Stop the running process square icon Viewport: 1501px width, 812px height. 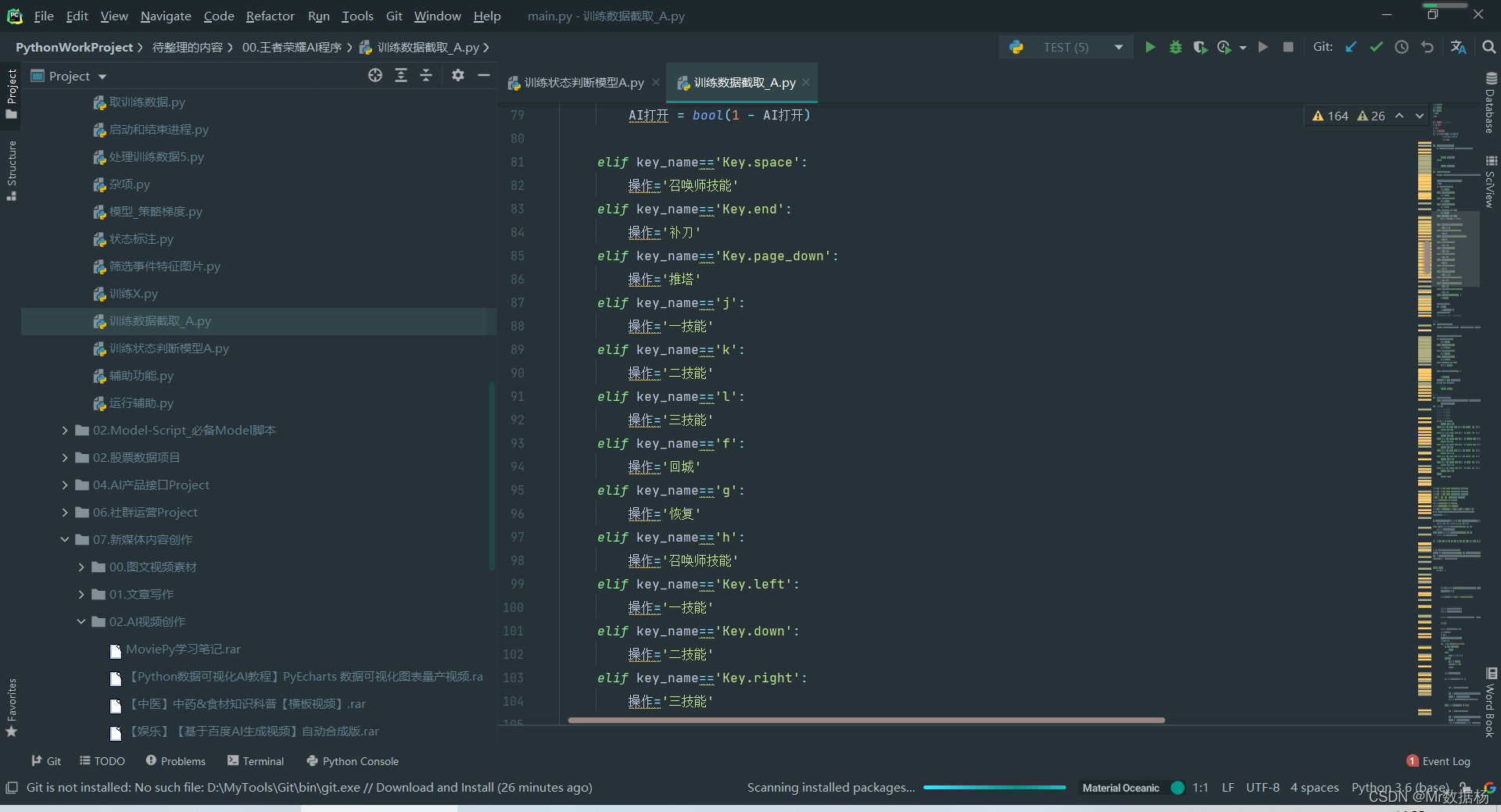click(1288, 47)
